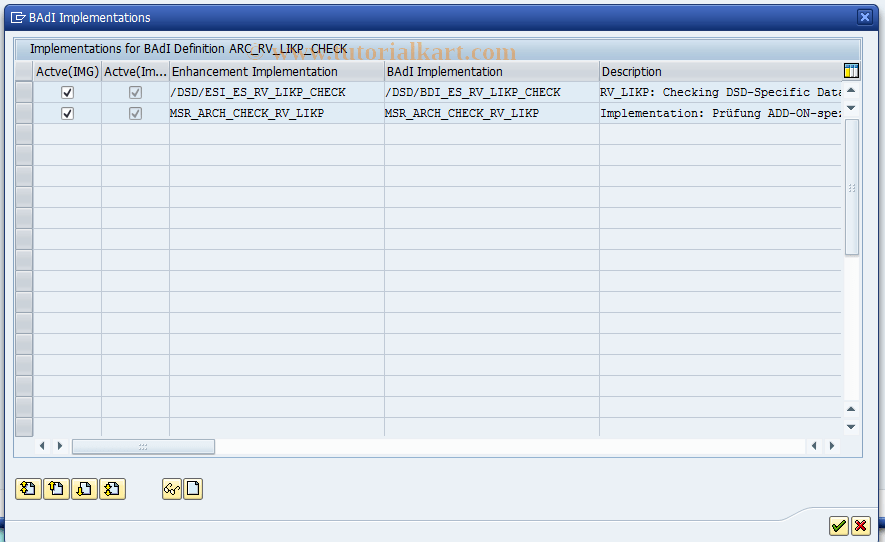
Task: Click Enhancement Implementation column header
Action: (x=277, y=71)
